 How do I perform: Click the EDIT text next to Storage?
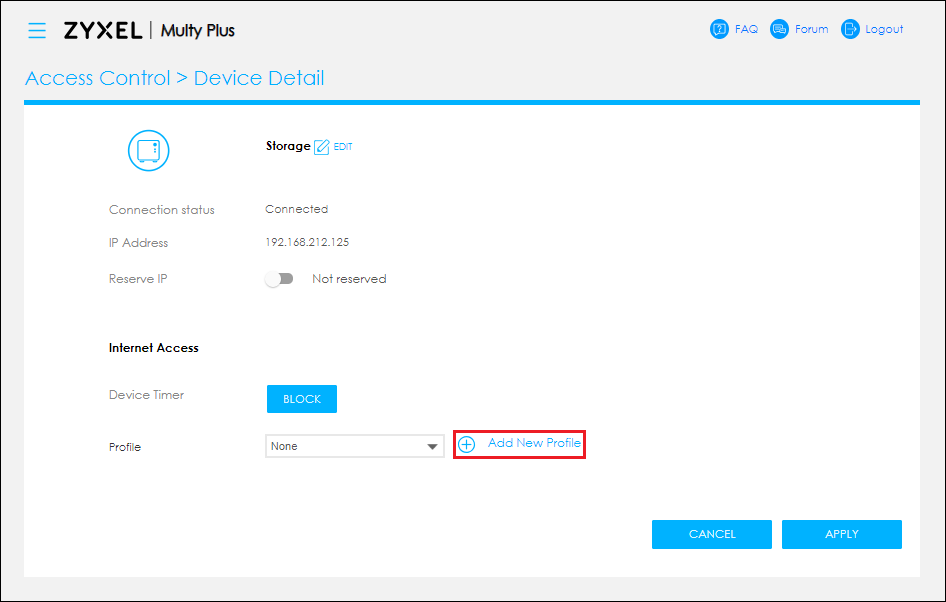tap(343, 147)
